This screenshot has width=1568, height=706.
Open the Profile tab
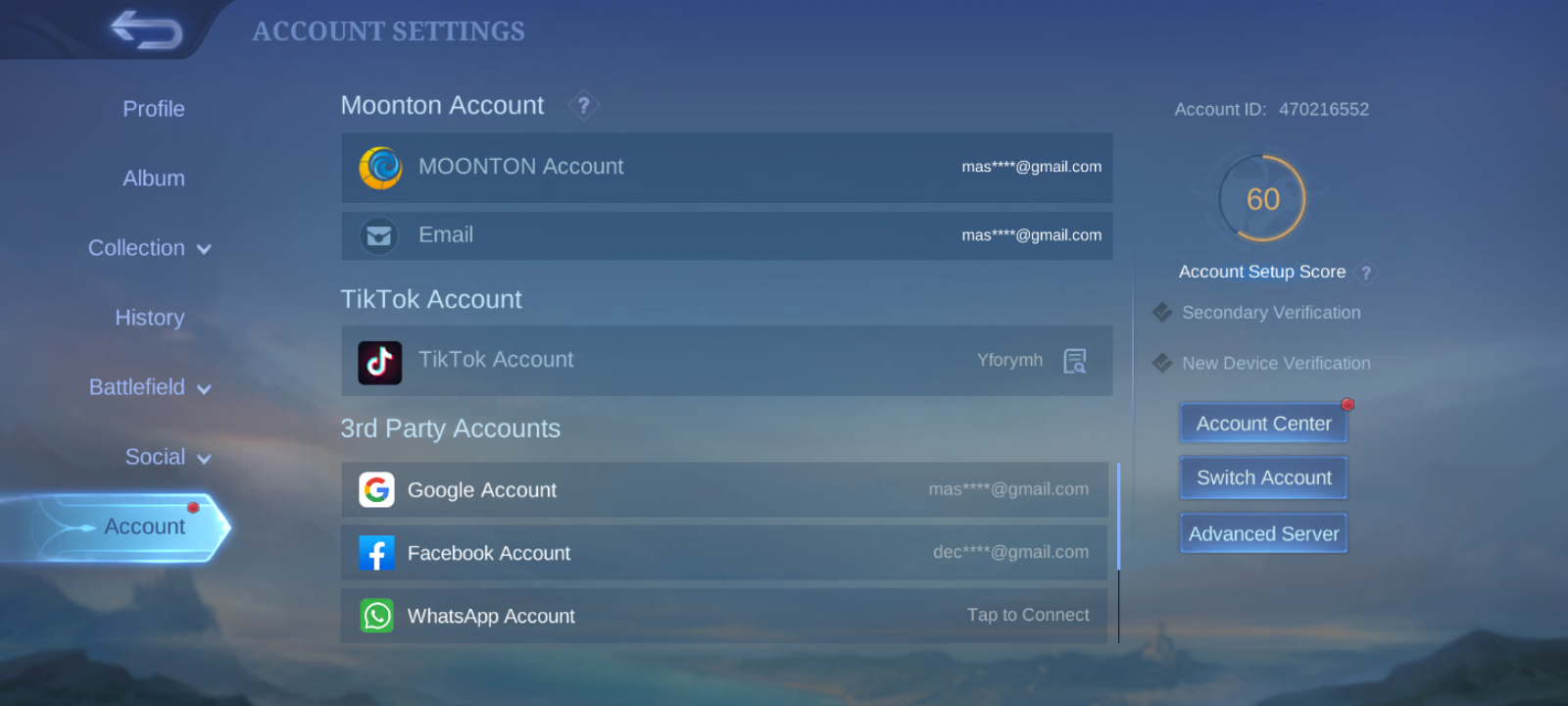(x=154, y=109)
